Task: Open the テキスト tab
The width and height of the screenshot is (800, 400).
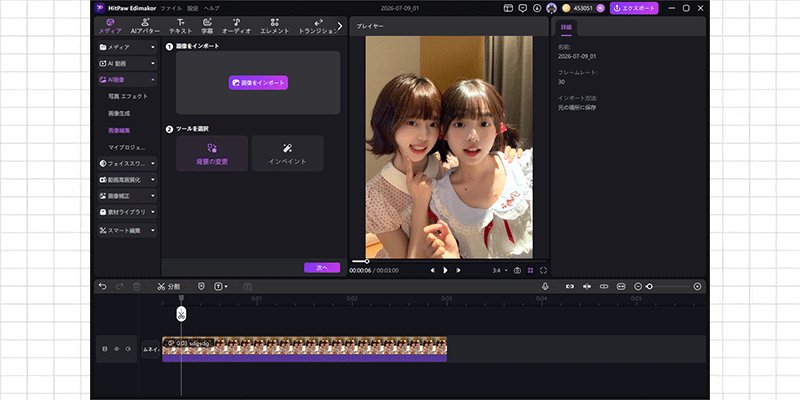Action: [x=181, y=27]
